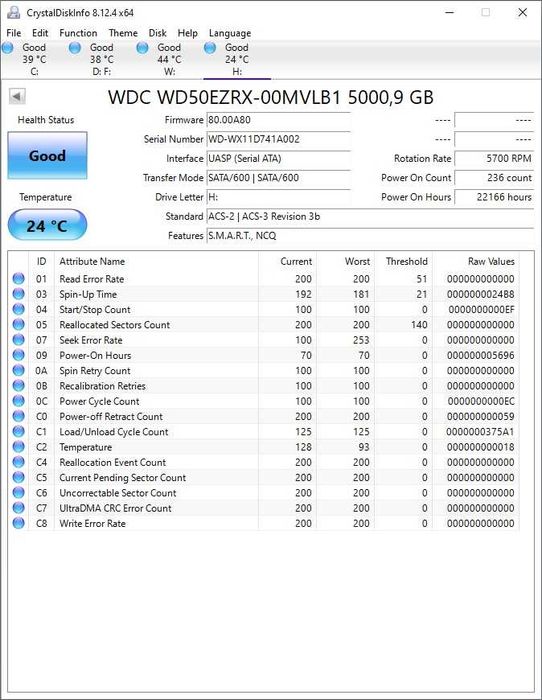Click Health Status label
Viewport: 542px width, 700px height.
click(46, 120)
